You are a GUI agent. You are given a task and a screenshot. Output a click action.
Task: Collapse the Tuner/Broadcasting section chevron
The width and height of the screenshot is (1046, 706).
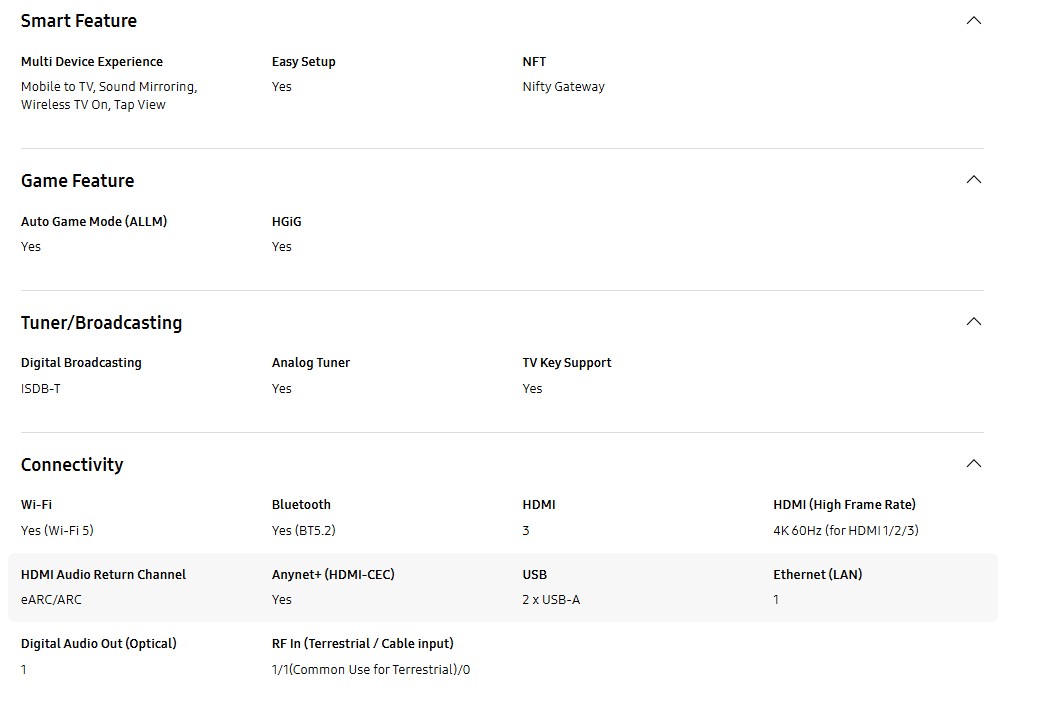(973, 322)
